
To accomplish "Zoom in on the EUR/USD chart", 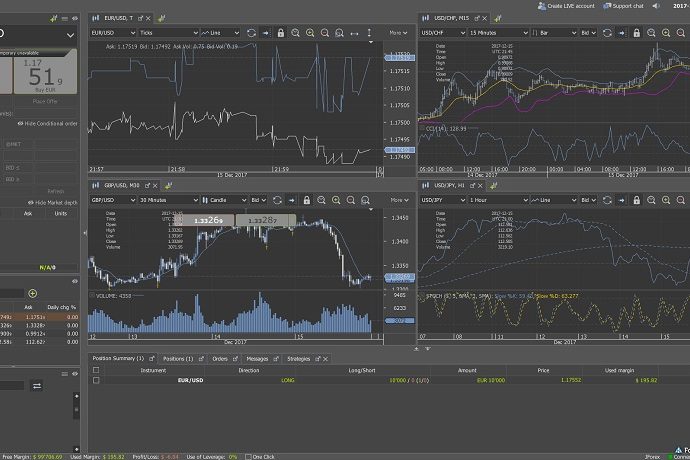I will click(x=310, y=33).
